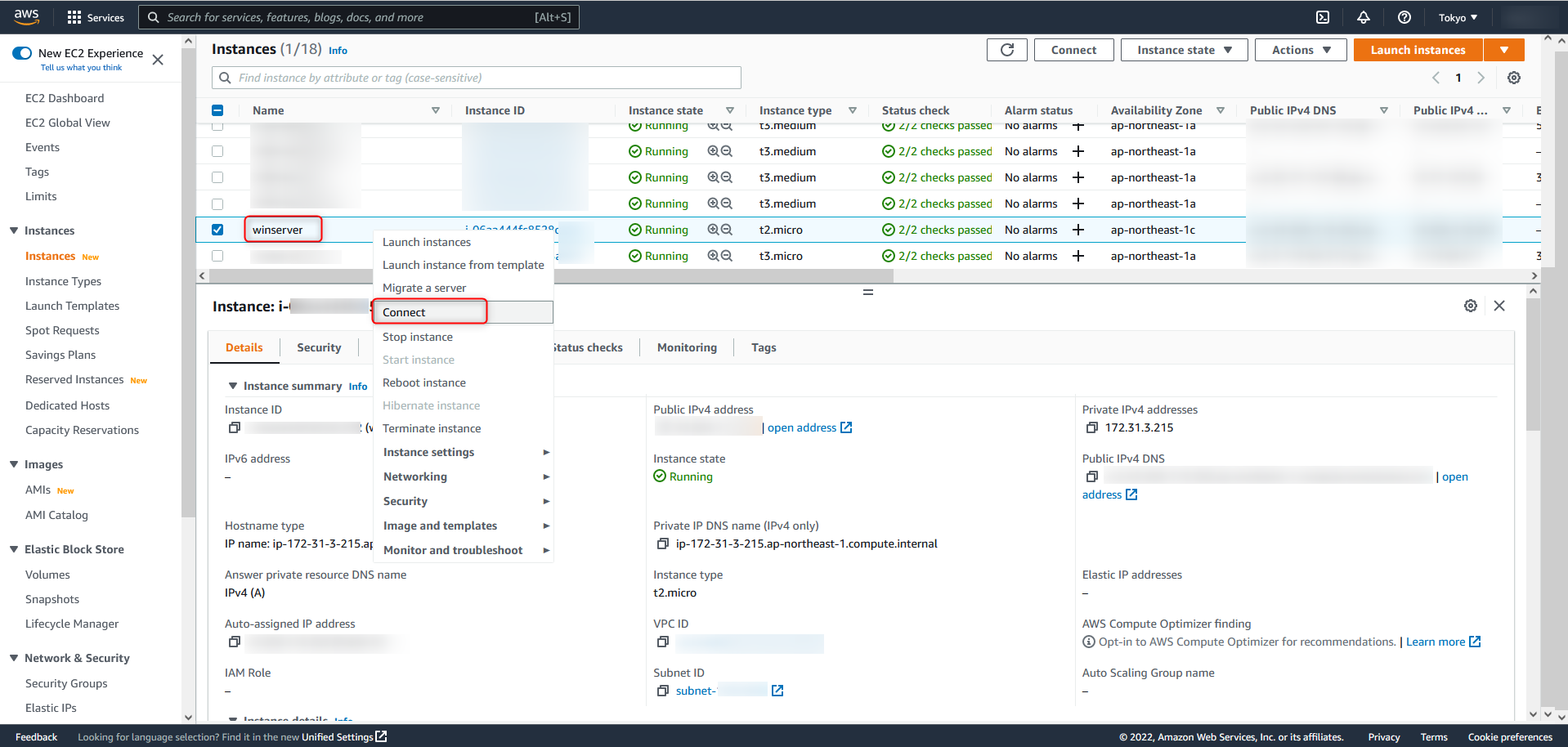Open the Unified Settings link
The image size is (1568, 747).
[344, 736]
